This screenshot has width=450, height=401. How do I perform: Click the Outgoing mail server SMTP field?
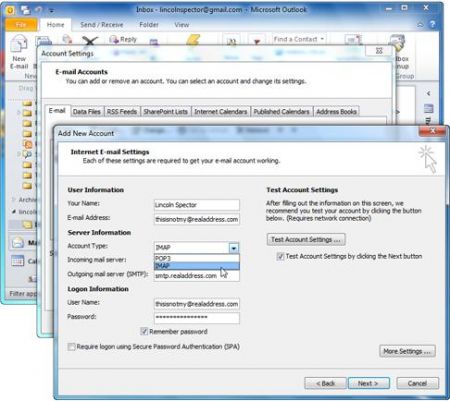(197, 276)
